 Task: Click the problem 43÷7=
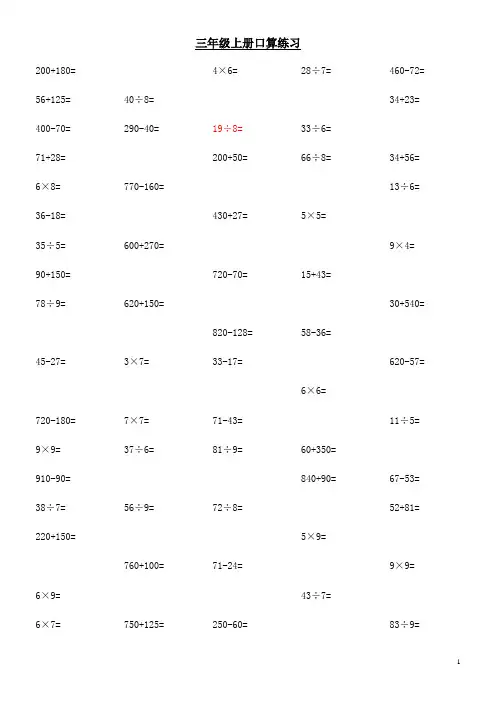pyautogui.click(x=316, y=596)
